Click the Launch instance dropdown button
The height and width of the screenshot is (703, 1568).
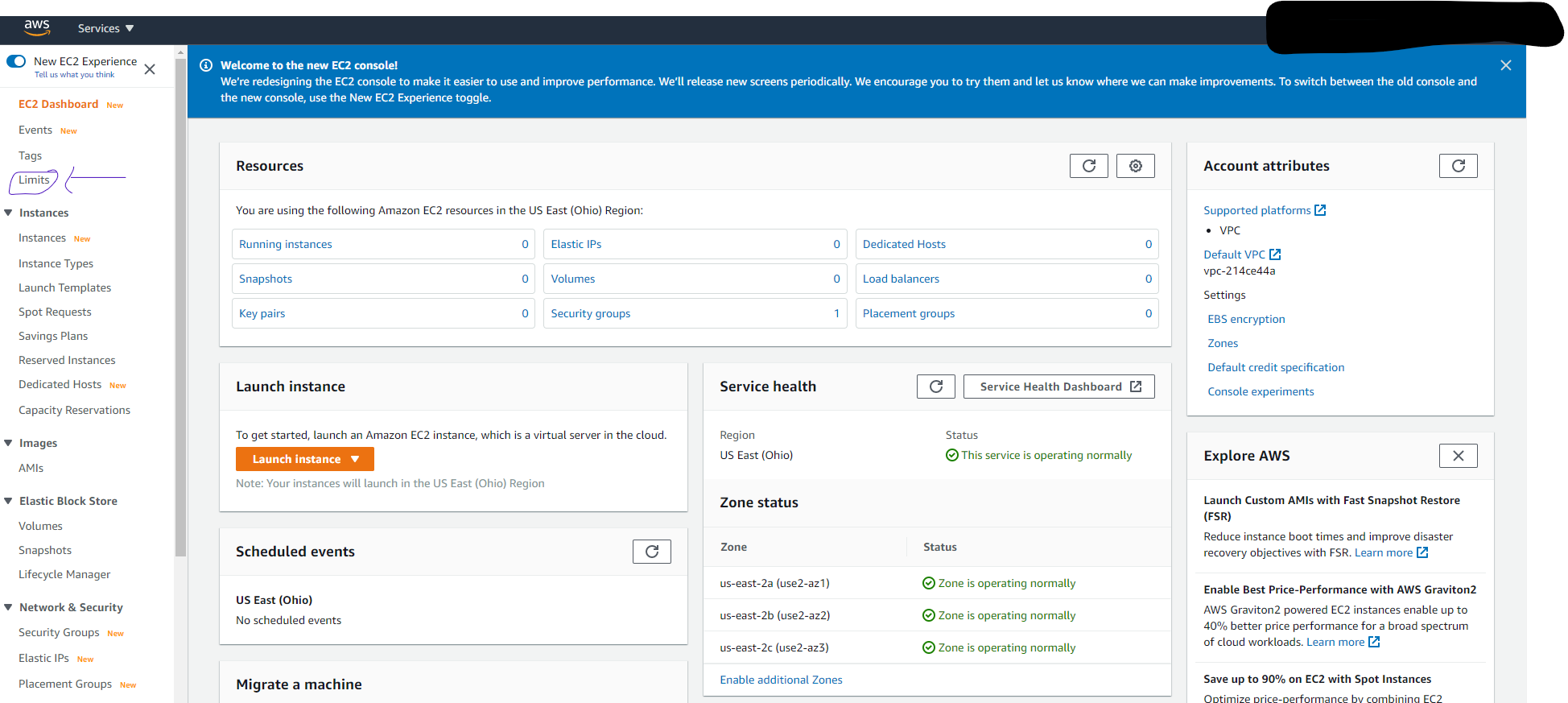[305, 459]
